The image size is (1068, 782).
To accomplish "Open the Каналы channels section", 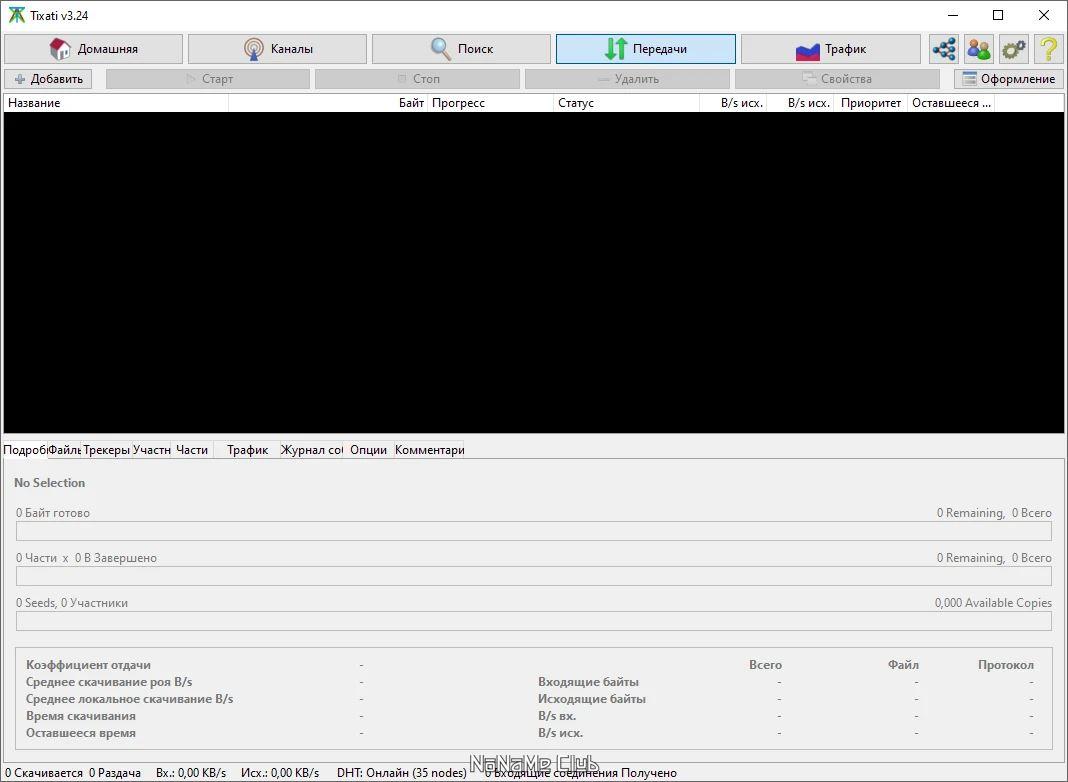I will (277, 49).
